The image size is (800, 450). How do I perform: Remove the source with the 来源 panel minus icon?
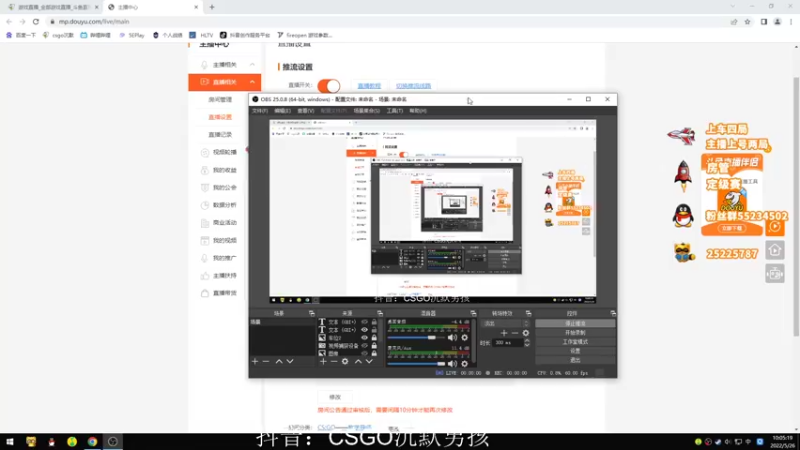click(x=334, y=361)
